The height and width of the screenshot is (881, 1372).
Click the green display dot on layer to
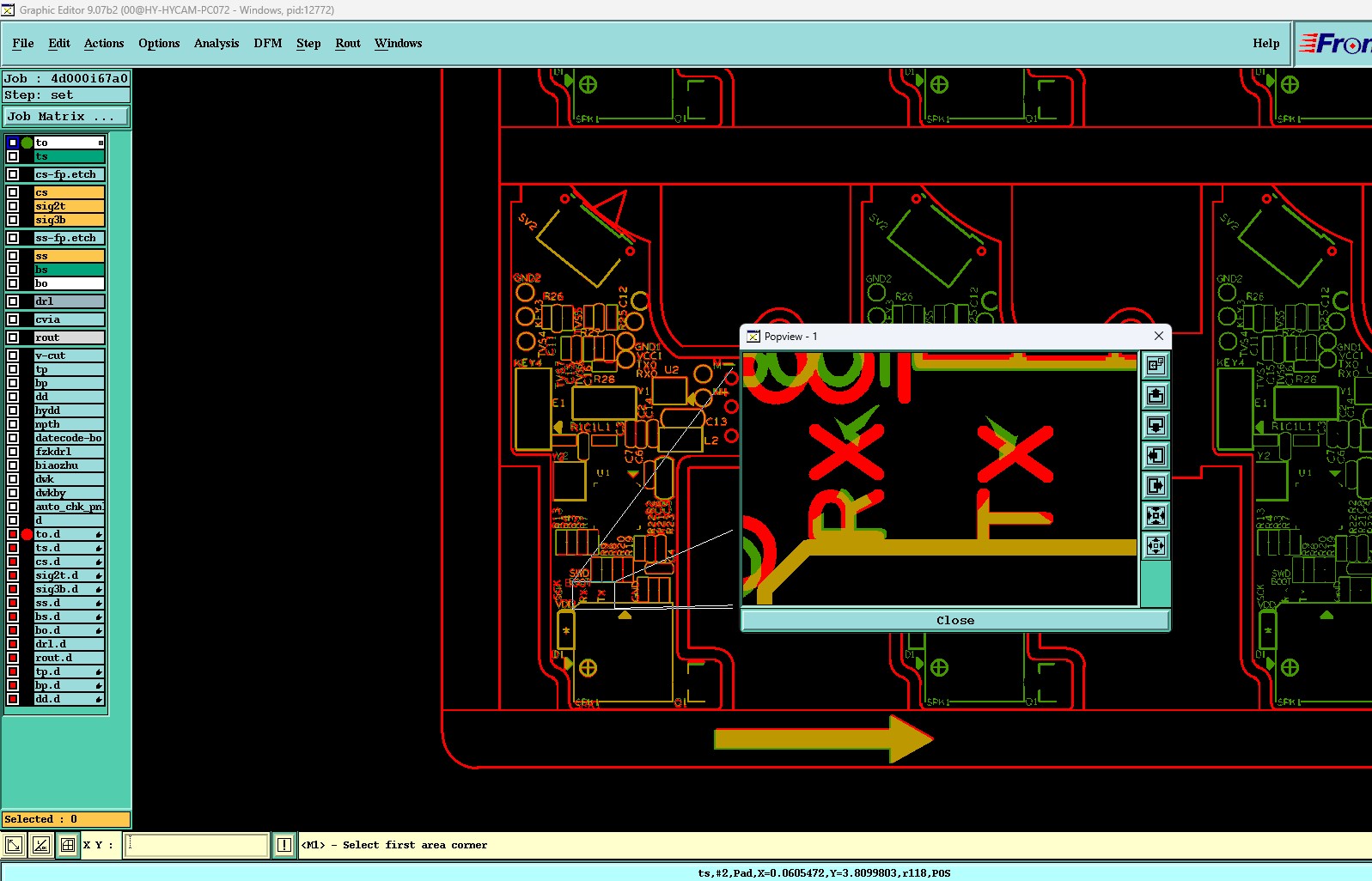coord(27,143)
